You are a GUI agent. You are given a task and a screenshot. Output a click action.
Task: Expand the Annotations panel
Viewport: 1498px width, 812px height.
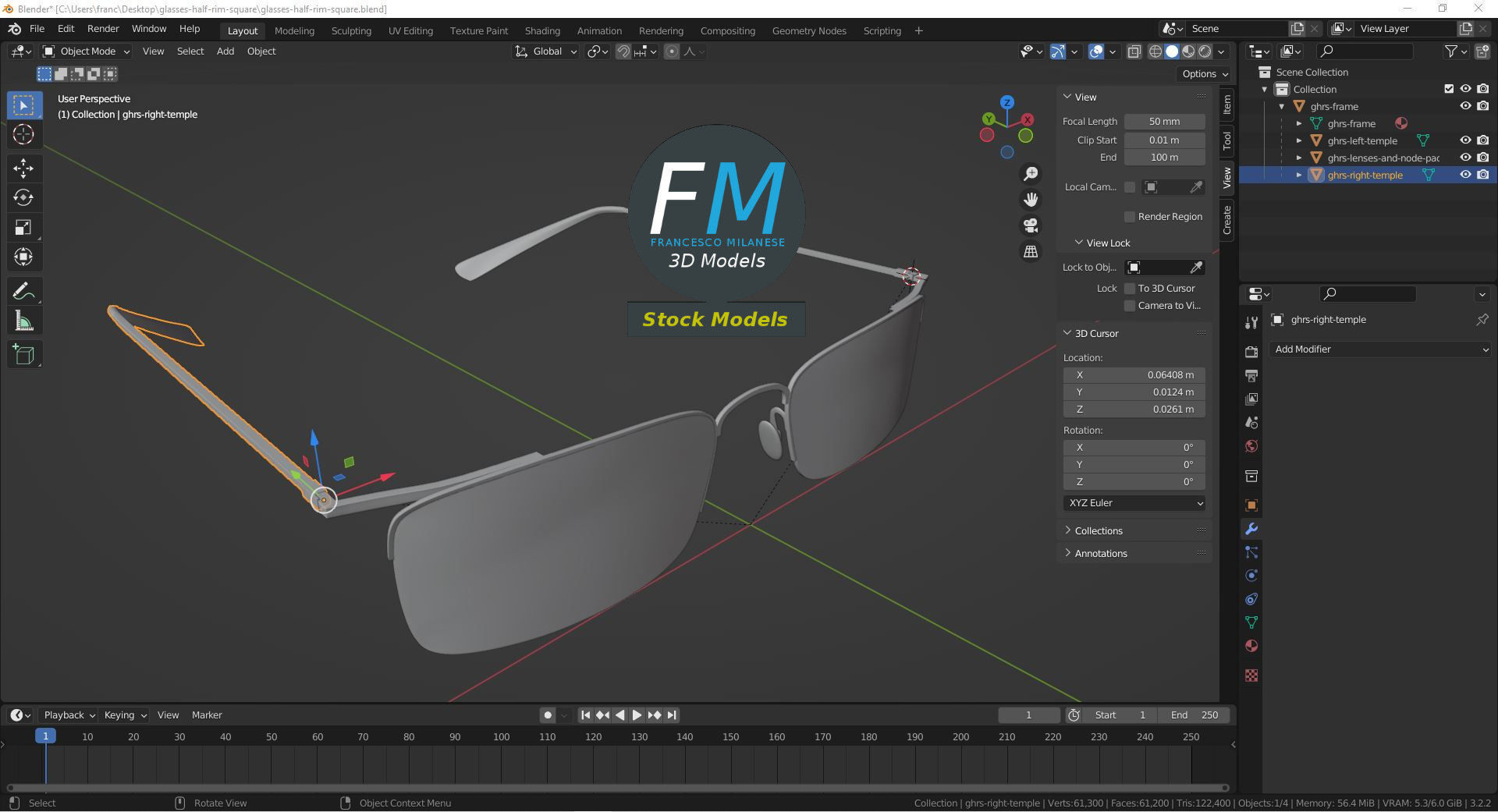click(x=1100, y=553)
